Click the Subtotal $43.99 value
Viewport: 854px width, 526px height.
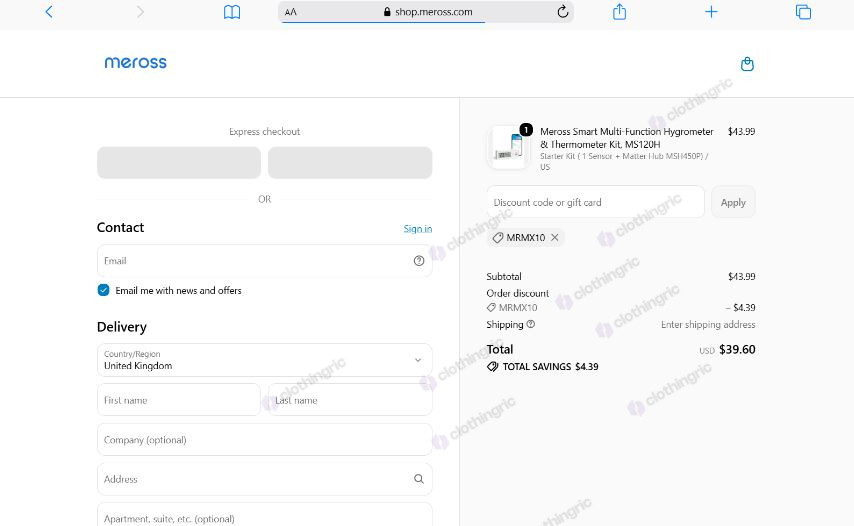point(741,277)
